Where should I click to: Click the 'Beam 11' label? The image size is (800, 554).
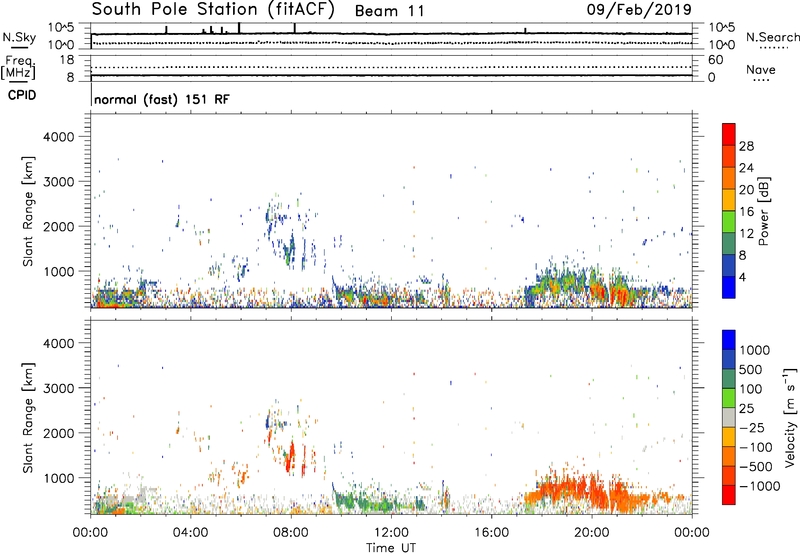point(390,11)
